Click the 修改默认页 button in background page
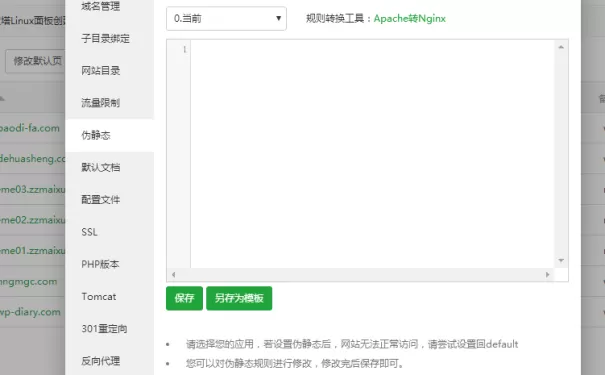This screenshot has width=605, height=375. 35,61
